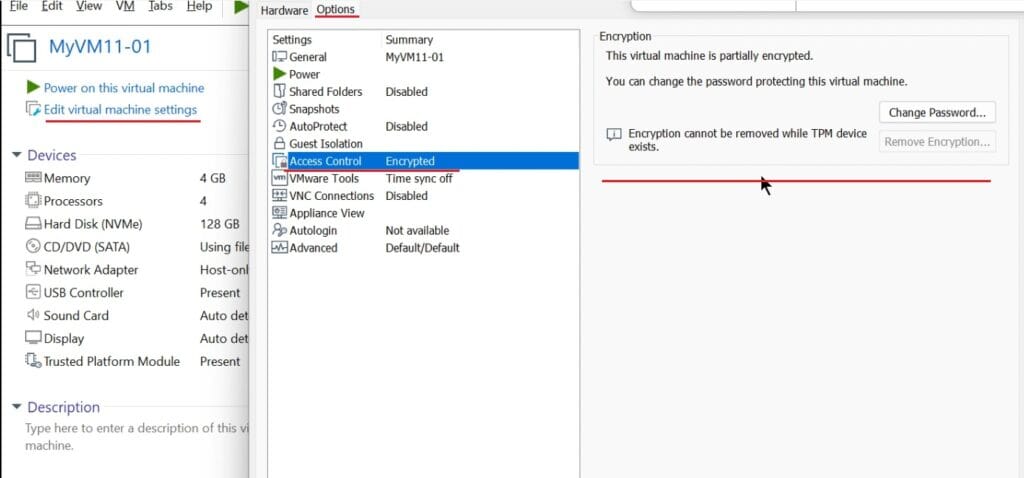This screenshot has width=1024, height=478.
Task: Collapse the Description section
Action: point(16,407)
